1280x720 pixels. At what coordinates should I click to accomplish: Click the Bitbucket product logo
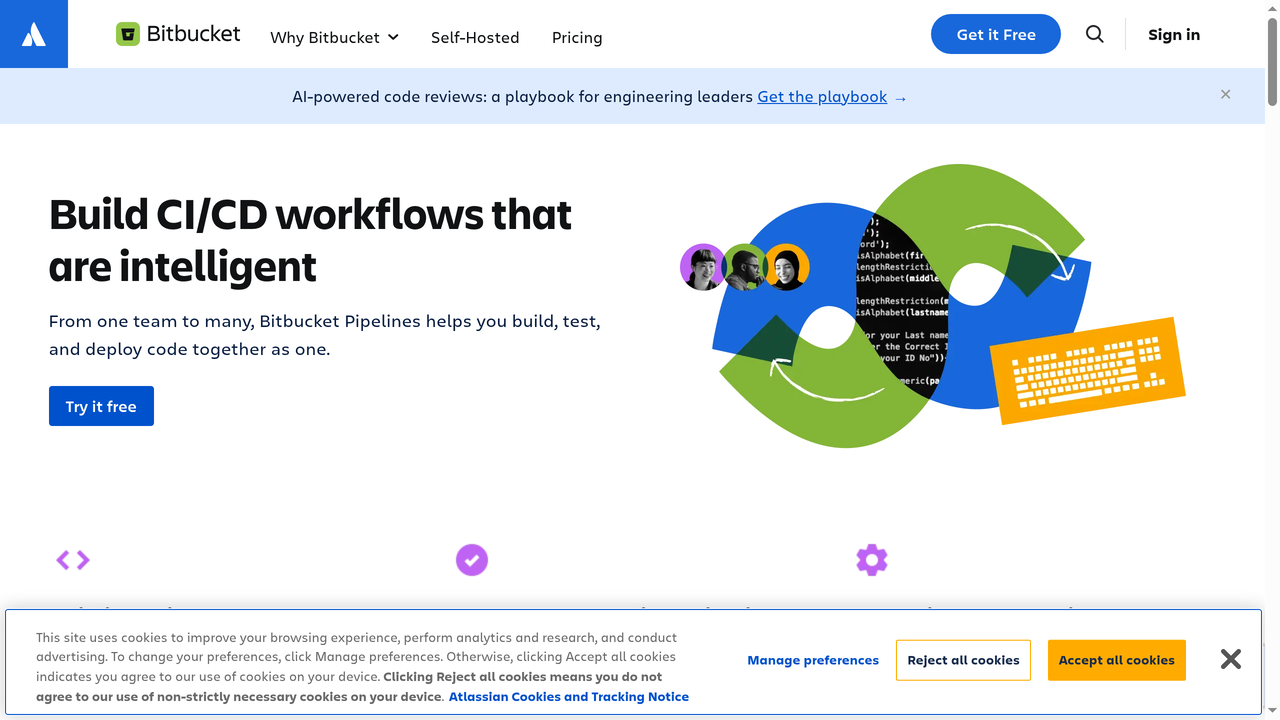click(178, 33)
